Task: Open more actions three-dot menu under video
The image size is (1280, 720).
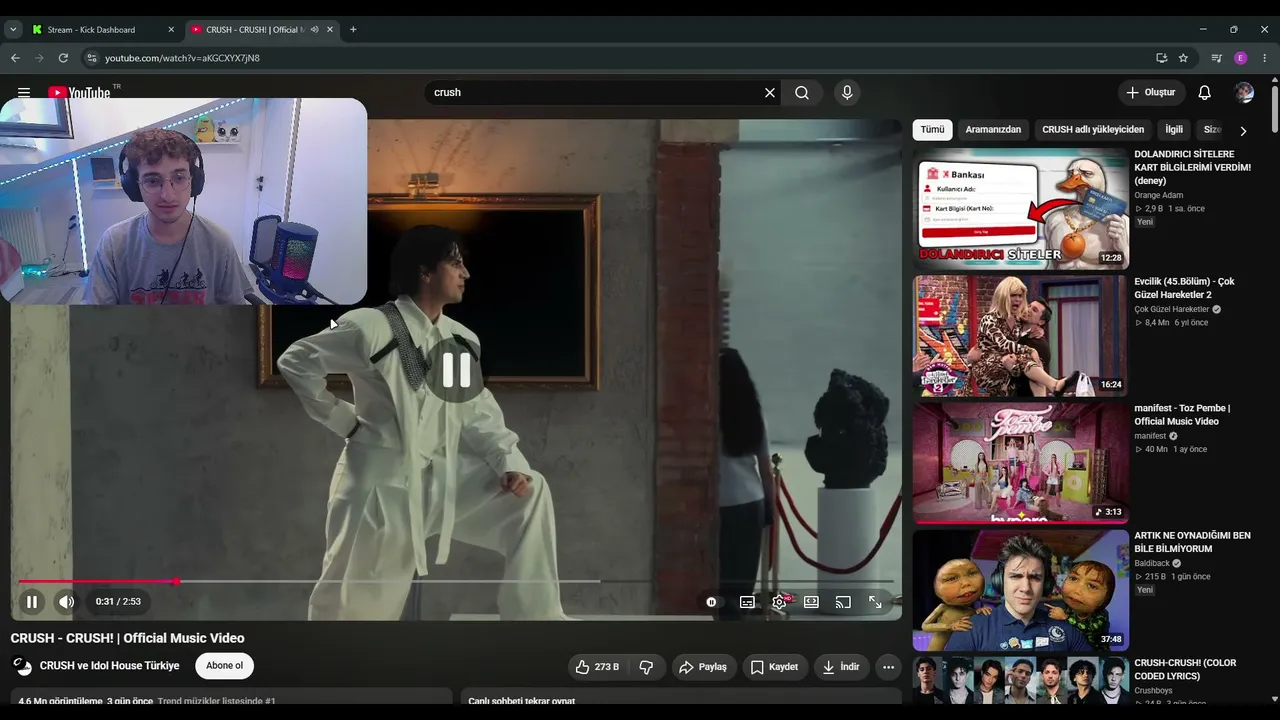Action: [888, 667]
